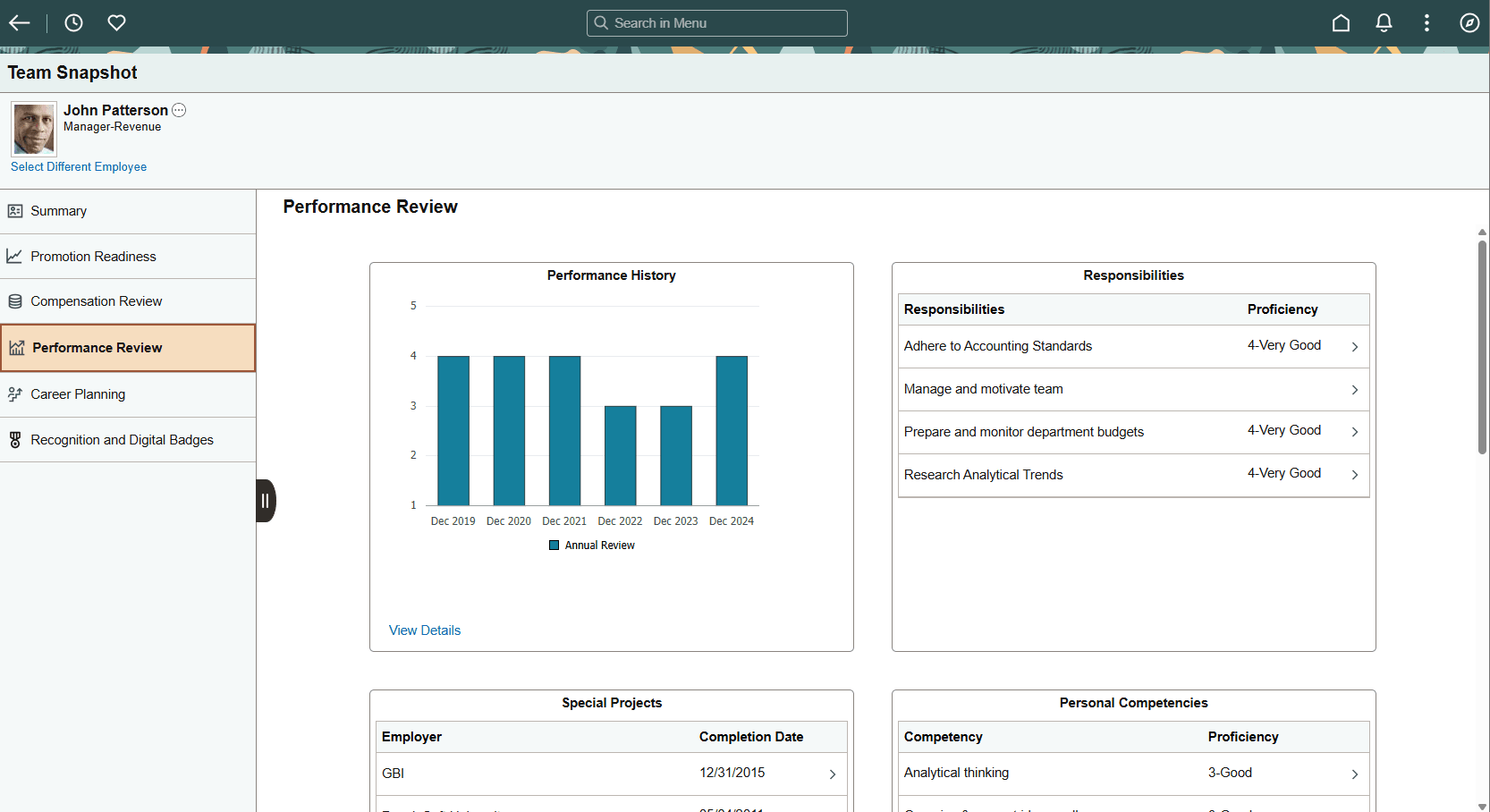Expand Adhere to Accounting Standards row chevron
The height and width of the screenshot is (812, 1490).
(x=1355, y=347)
